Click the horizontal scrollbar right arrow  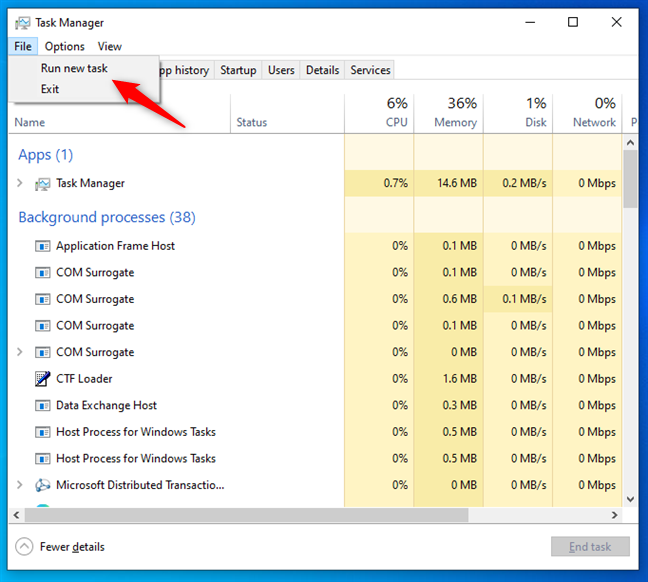pyautogui.click(x=615, y=515)
